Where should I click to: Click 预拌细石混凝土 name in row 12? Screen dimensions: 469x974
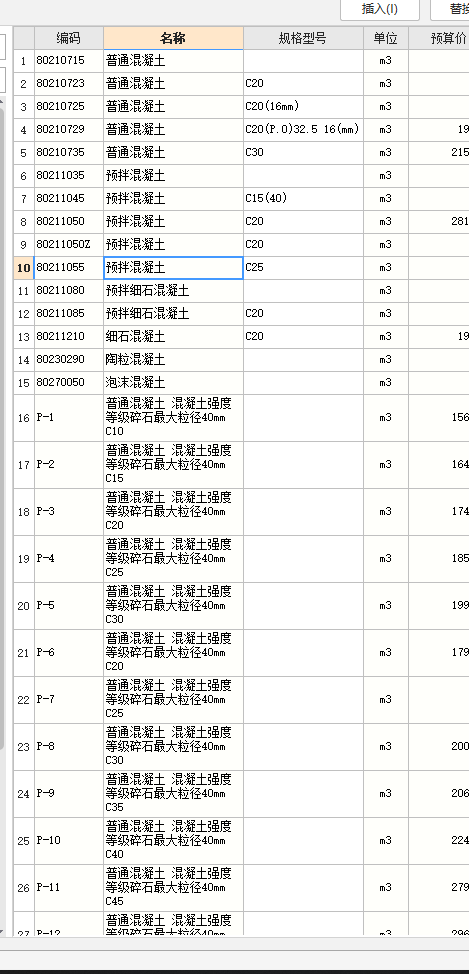point(173,314)
